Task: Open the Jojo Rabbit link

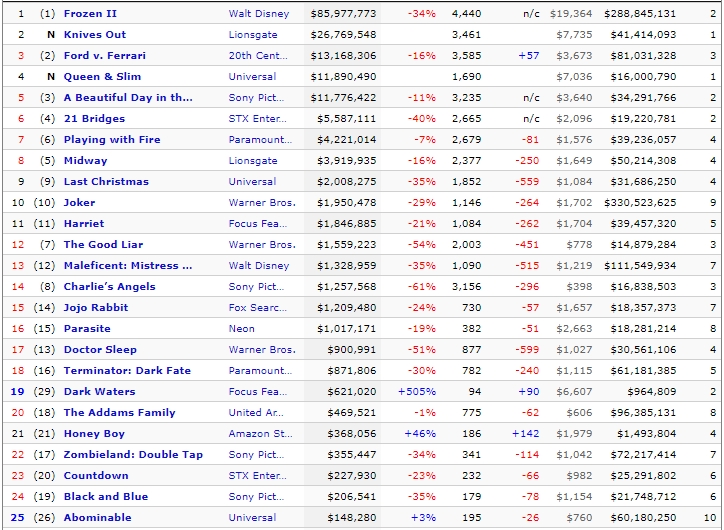Action: pos(96,307)
